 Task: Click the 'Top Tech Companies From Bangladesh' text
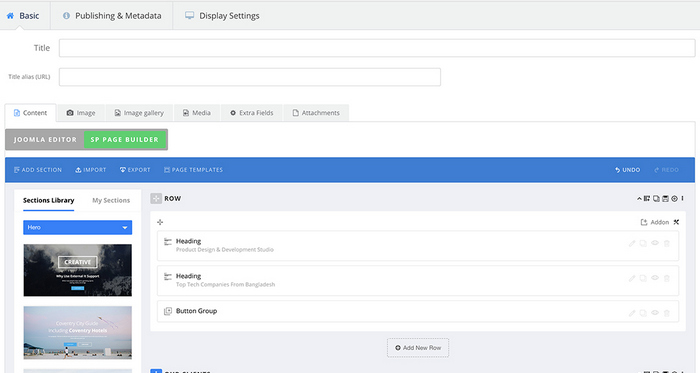225,285
